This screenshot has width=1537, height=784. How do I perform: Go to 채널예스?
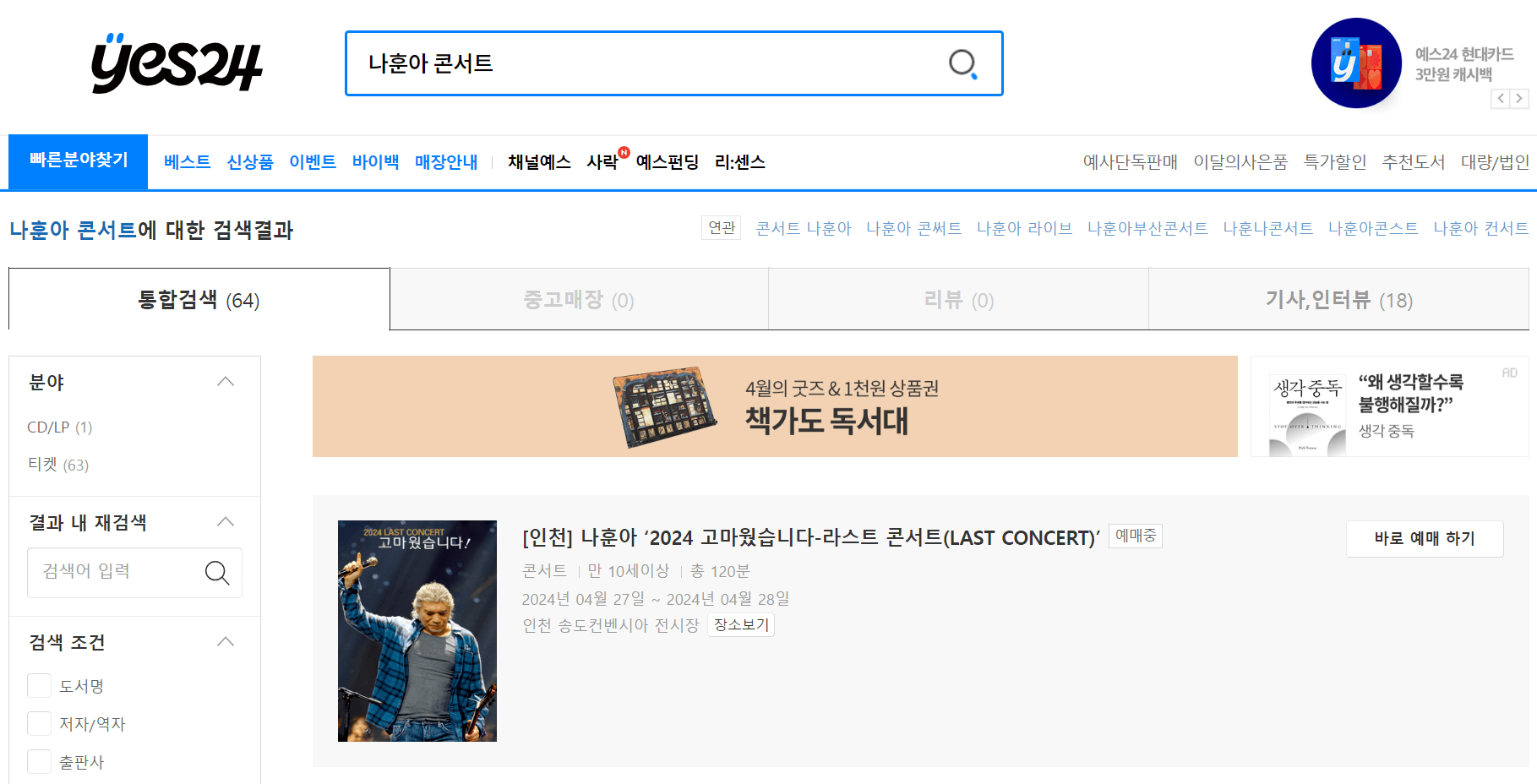pyautogui.click(x=539, y=161)
